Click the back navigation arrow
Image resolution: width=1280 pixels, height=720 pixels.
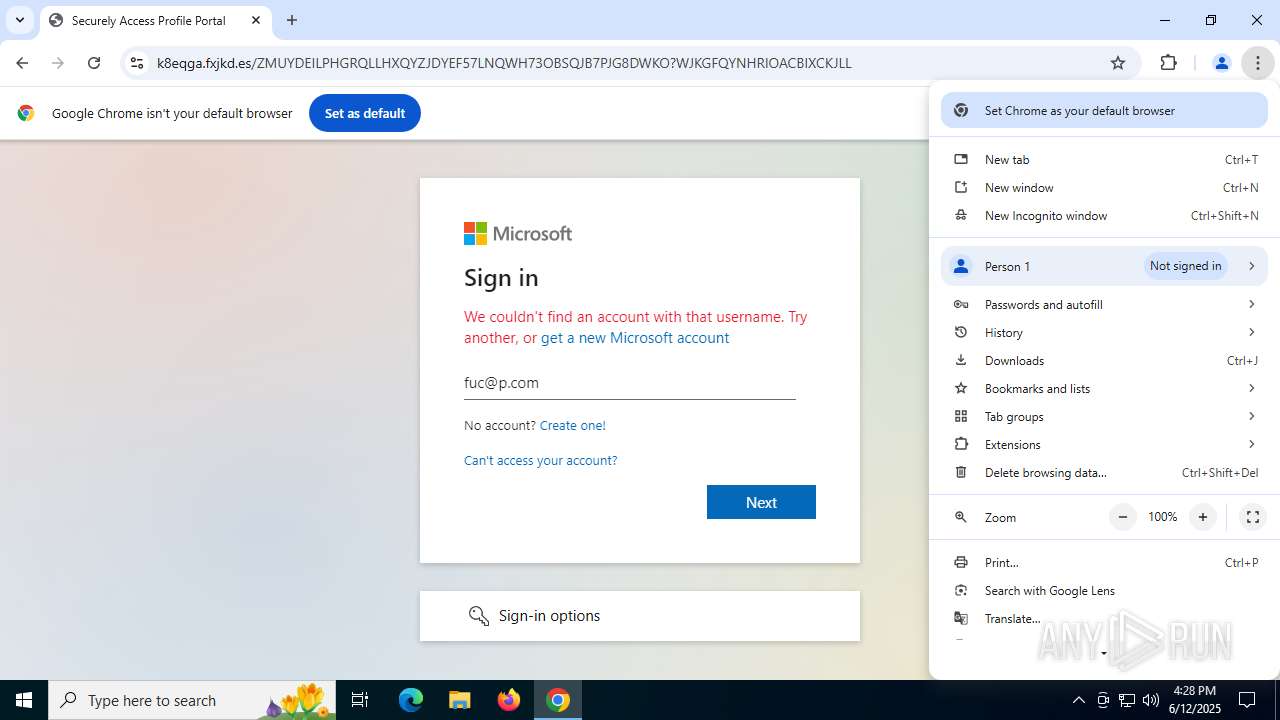(22, 63)
